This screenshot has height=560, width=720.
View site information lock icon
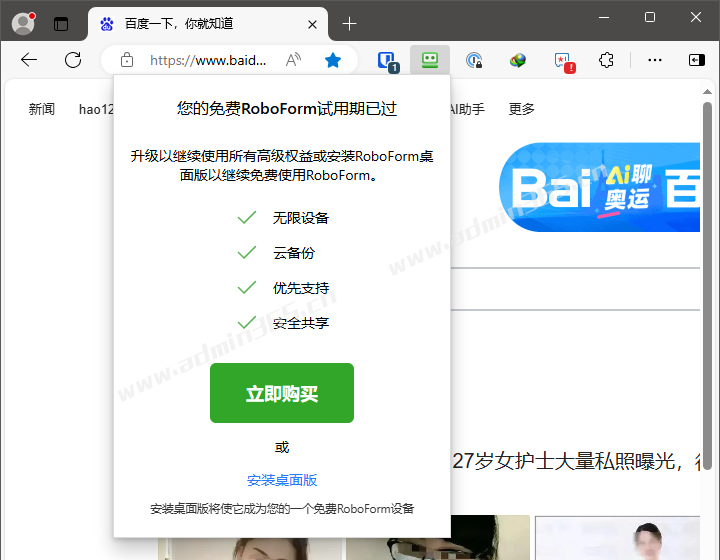pyautogui.click(x=127, y=60)
